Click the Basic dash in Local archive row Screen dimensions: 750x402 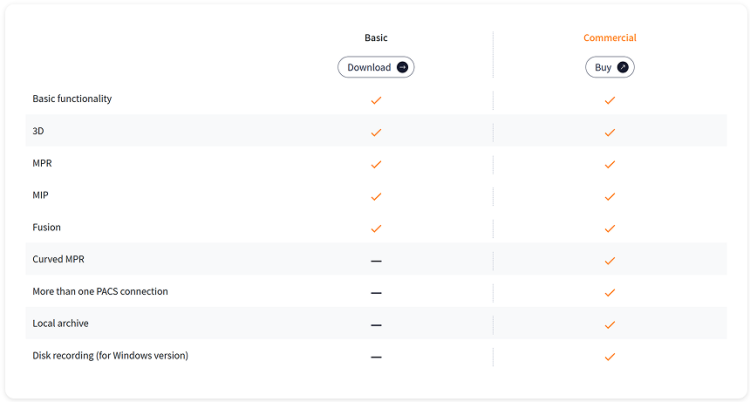pyautogui.click(x=376, y=325)
